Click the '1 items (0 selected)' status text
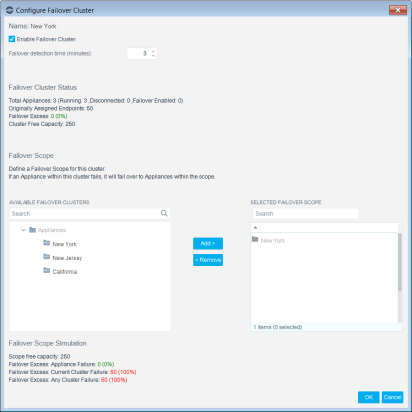412x412 pixels. pyautogui.click(x=278, y=327)
